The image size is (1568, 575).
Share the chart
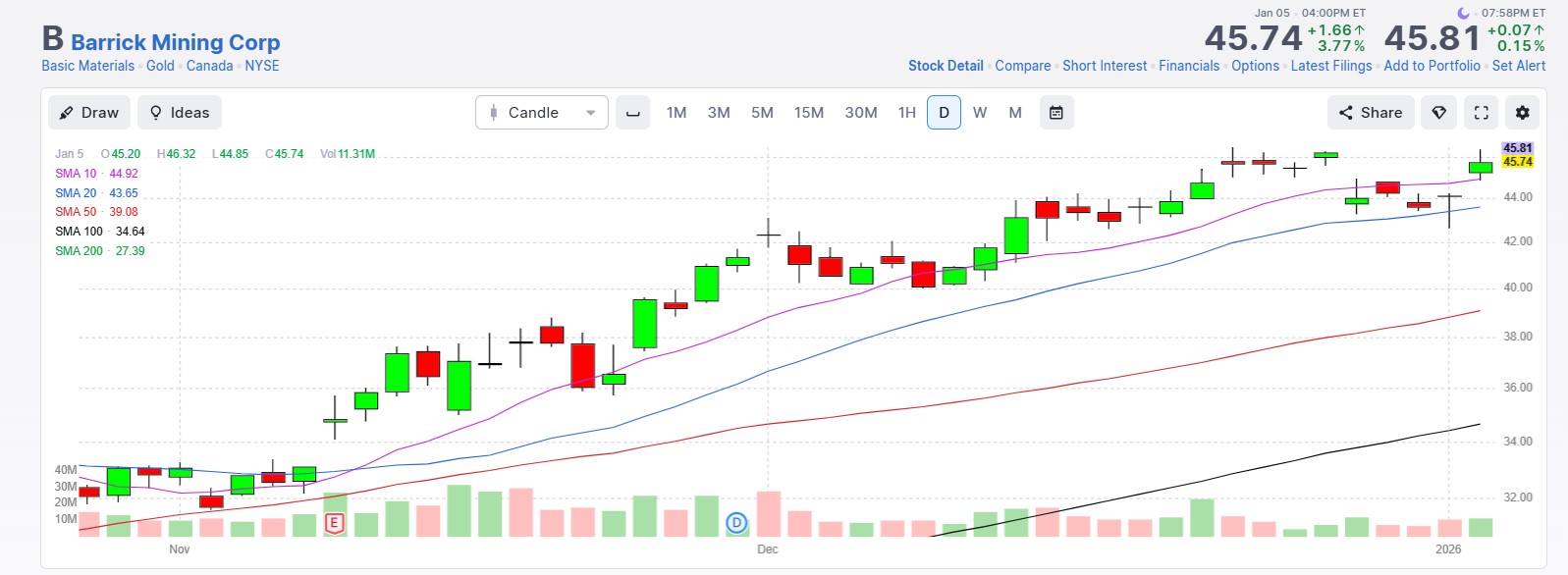[x=1371, y=113]
